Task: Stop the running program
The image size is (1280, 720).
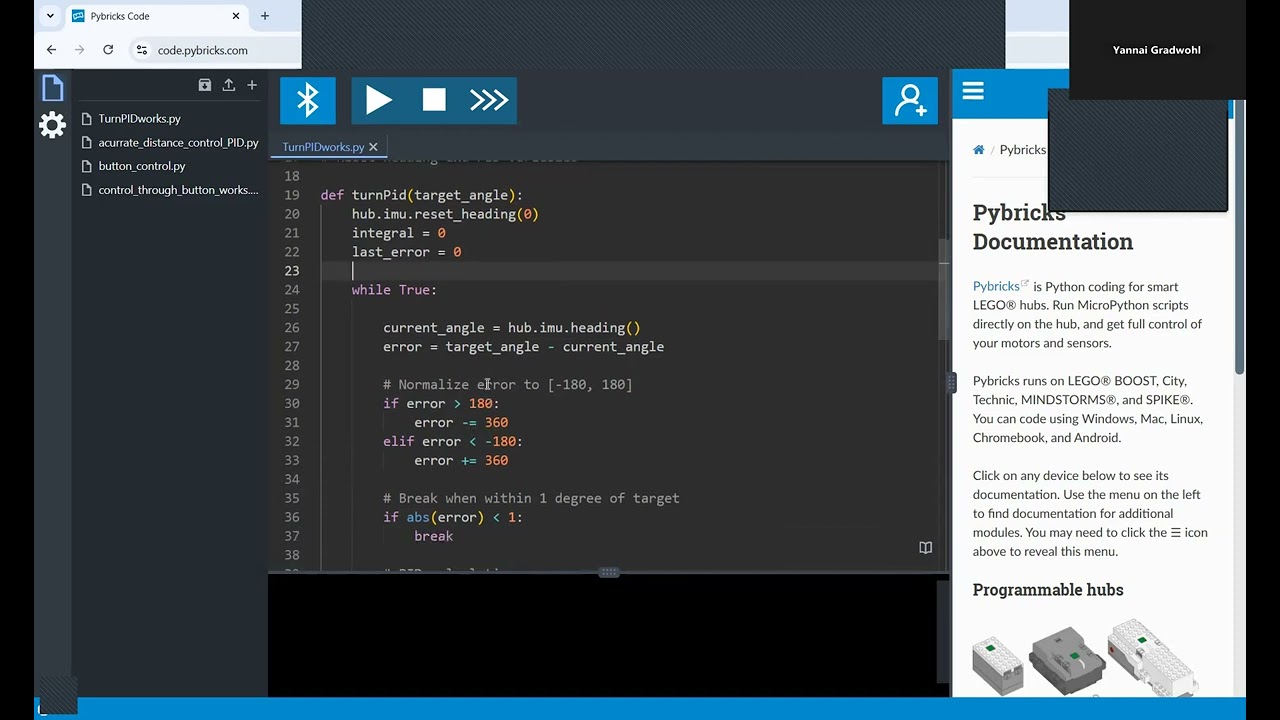Action: point(434,100)
